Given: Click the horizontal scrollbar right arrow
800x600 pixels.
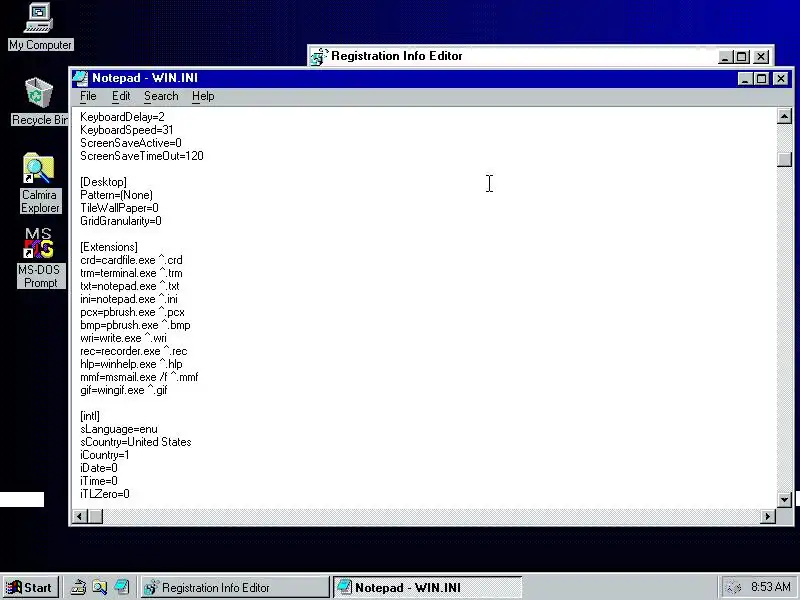Looking at the screenshot, I should [767, 516].
